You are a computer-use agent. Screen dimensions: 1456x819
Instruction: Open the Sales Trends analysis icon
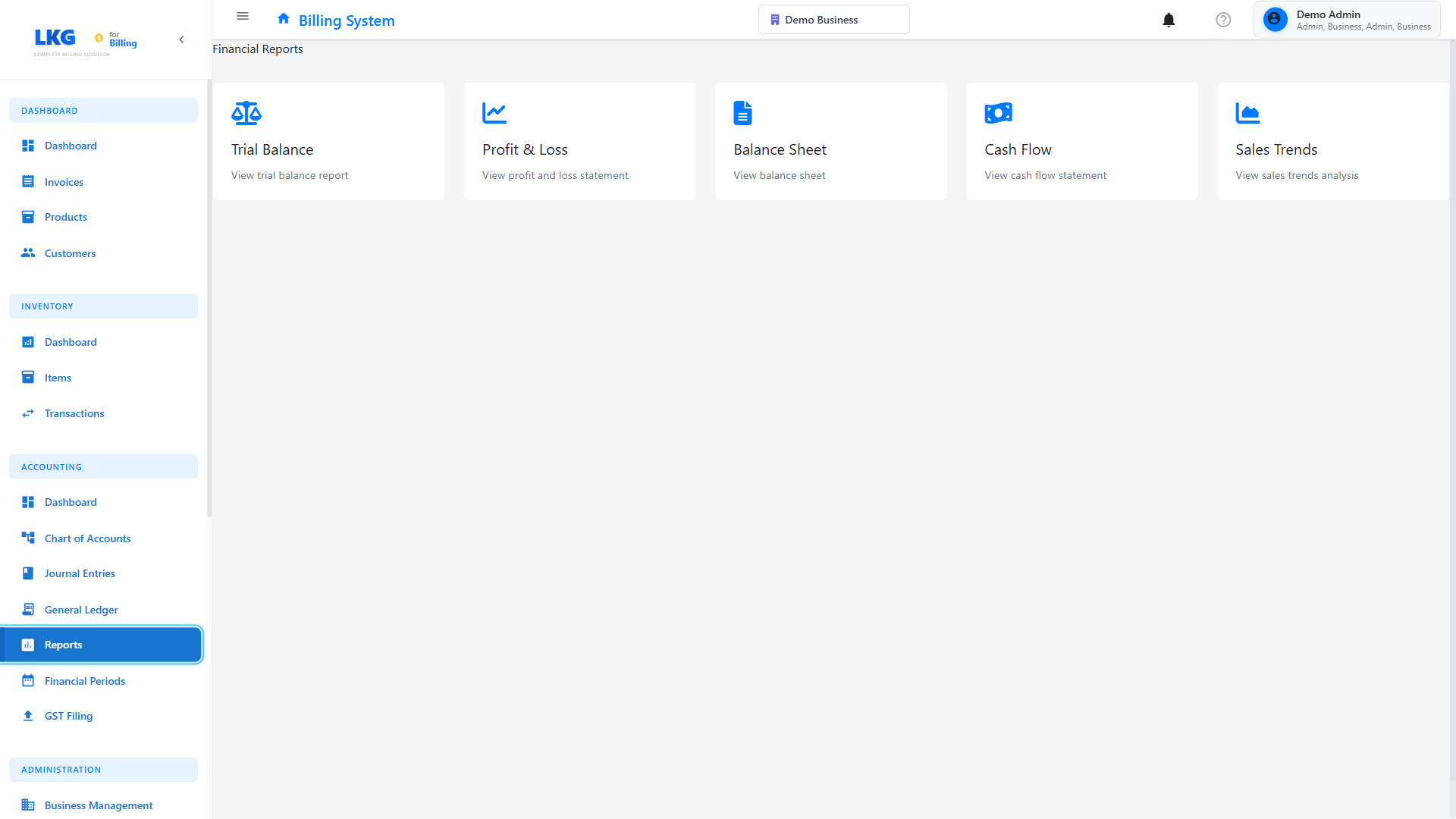tap(1249, 112)
